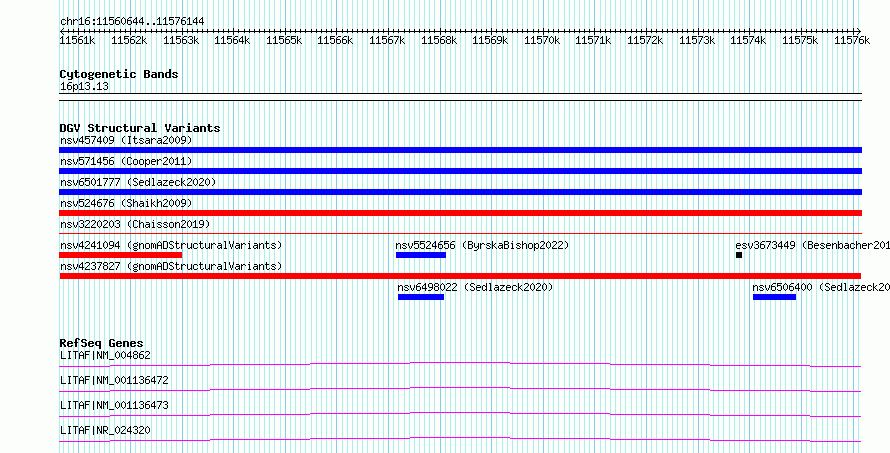Click the 11572k ruler tick label
890x453 pixels.
tap(645, 40)
